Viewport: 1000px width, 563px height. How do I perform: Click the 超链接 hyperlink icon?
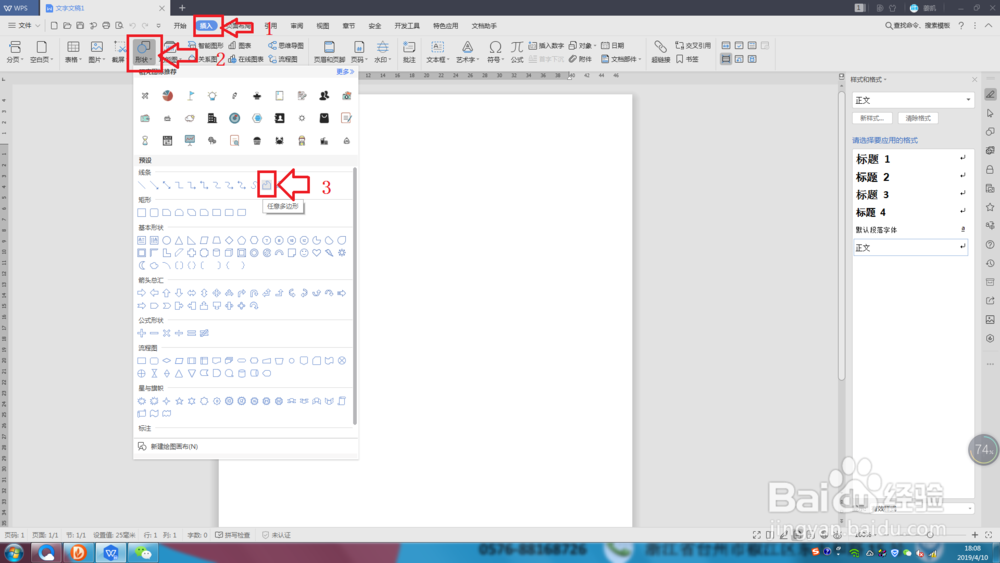tap(660, 51)
